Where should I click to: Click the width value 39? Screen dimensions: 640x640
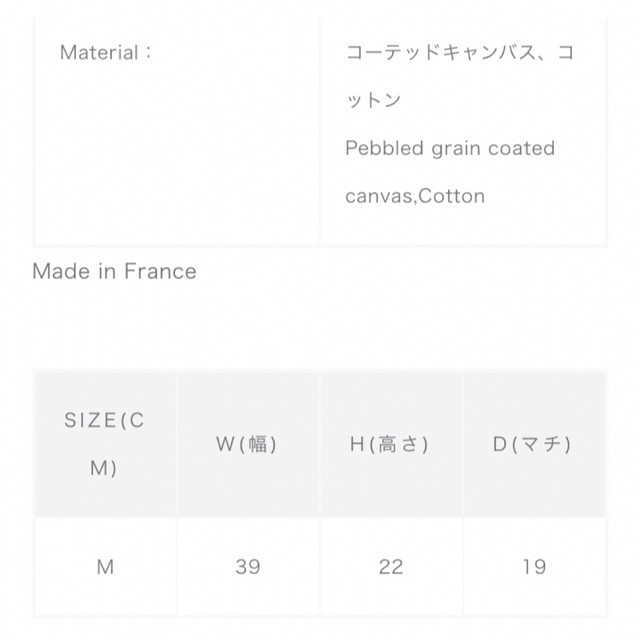point(248,567)
